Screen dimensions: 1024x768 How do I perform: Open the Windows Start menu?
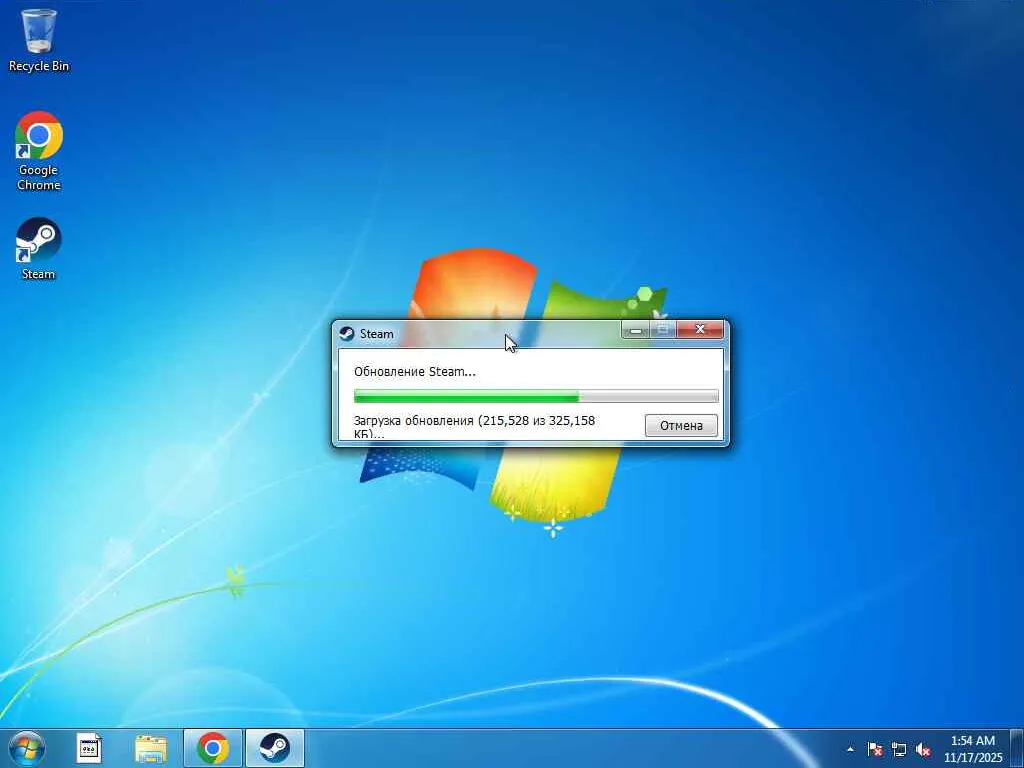tap(27, 748)
